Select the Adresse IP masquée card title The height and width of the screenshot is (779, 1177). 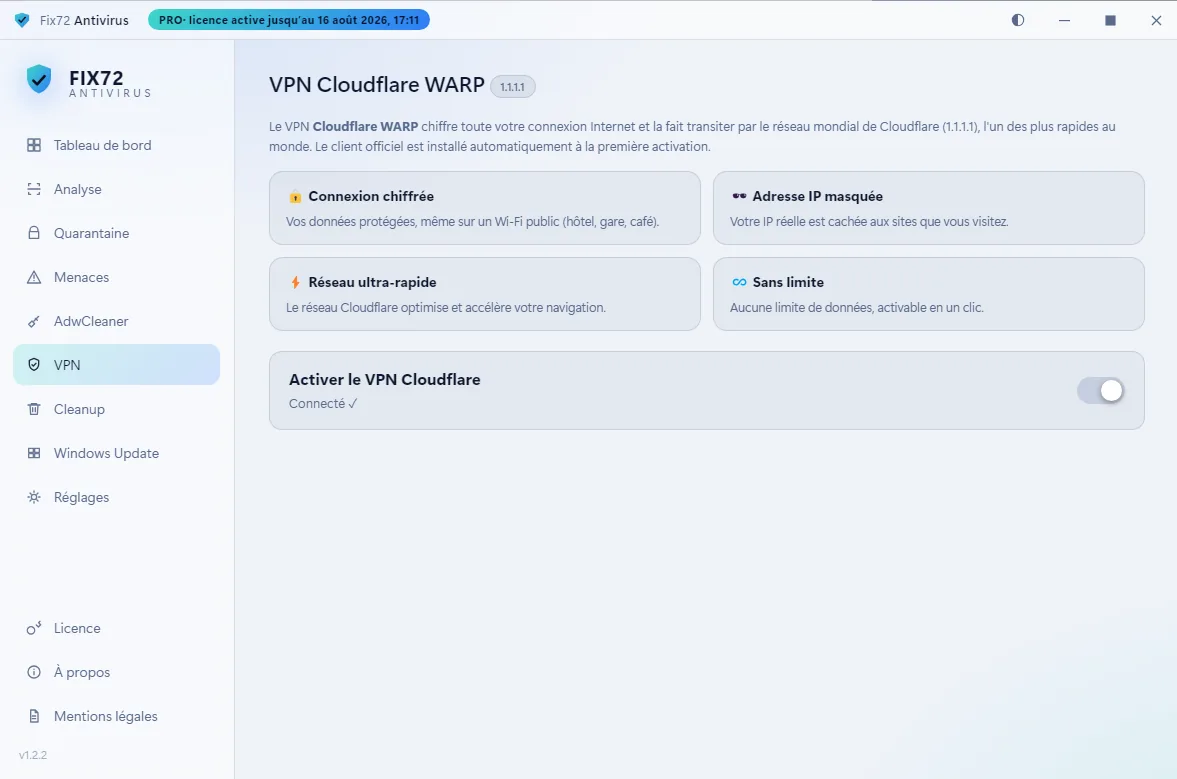817,196
